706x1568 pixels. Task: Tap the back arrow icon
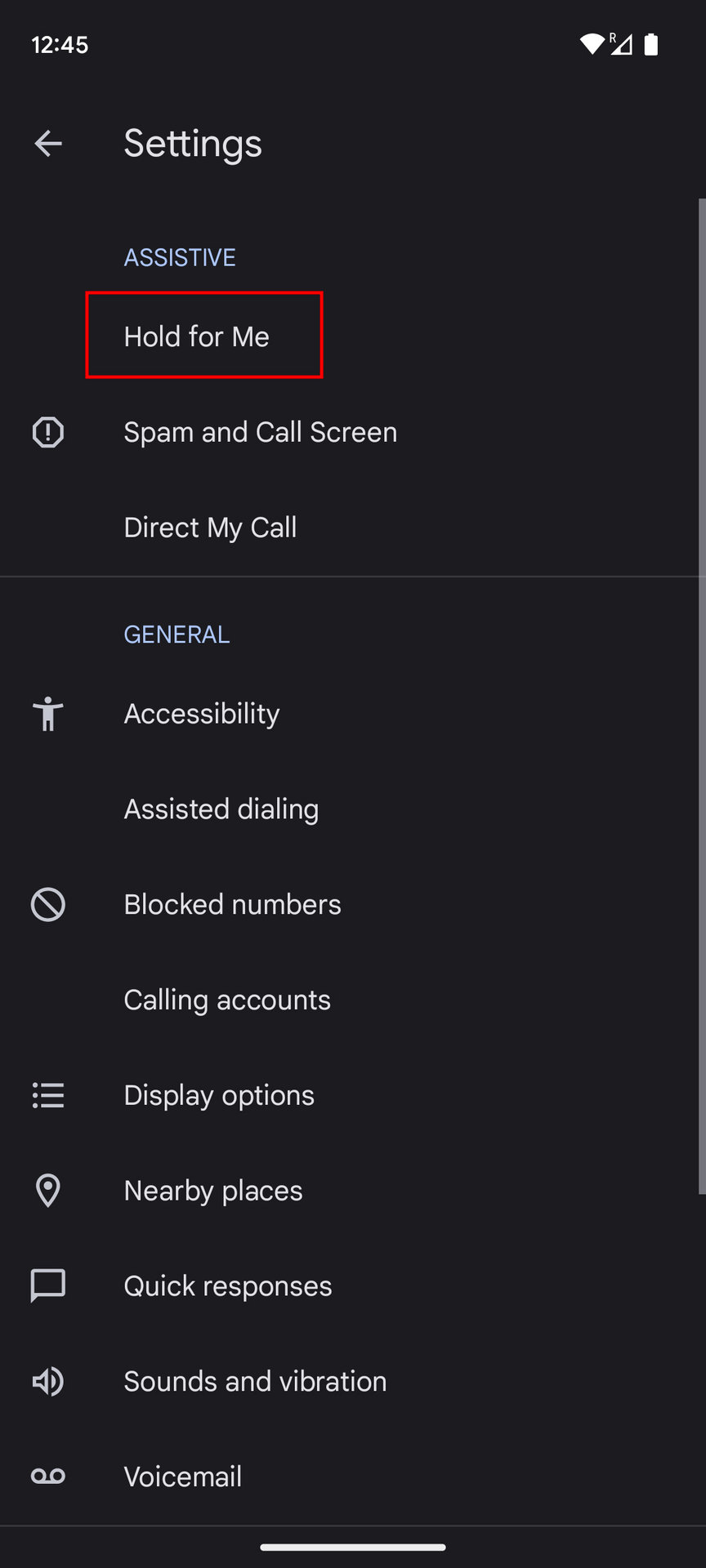coord(48,144)
